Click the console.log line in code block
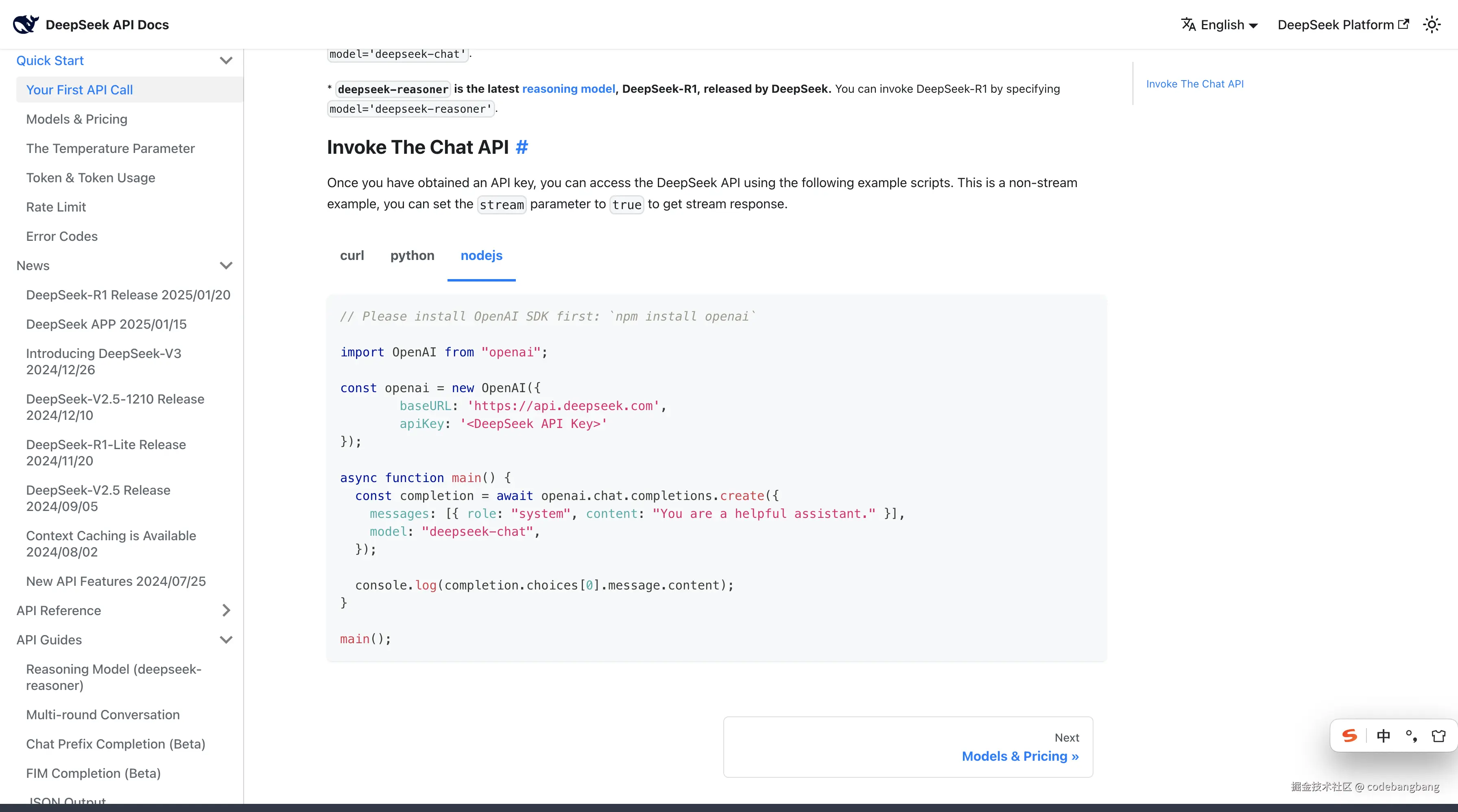 pyautogui.click(x=544, y=585)
